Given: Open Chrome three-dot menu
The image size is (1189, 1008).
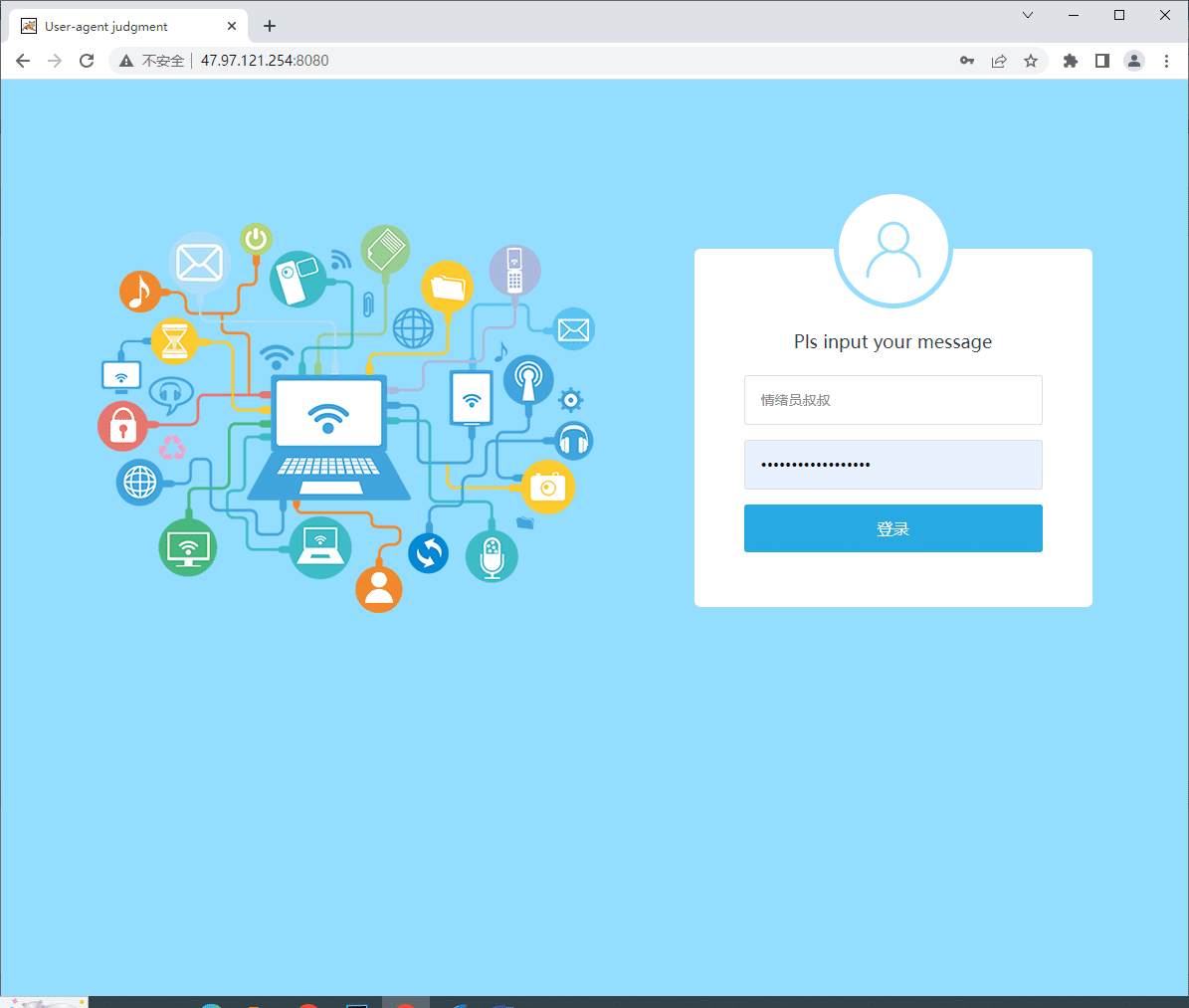Looking at the screenshot, I should [1166, 61].
